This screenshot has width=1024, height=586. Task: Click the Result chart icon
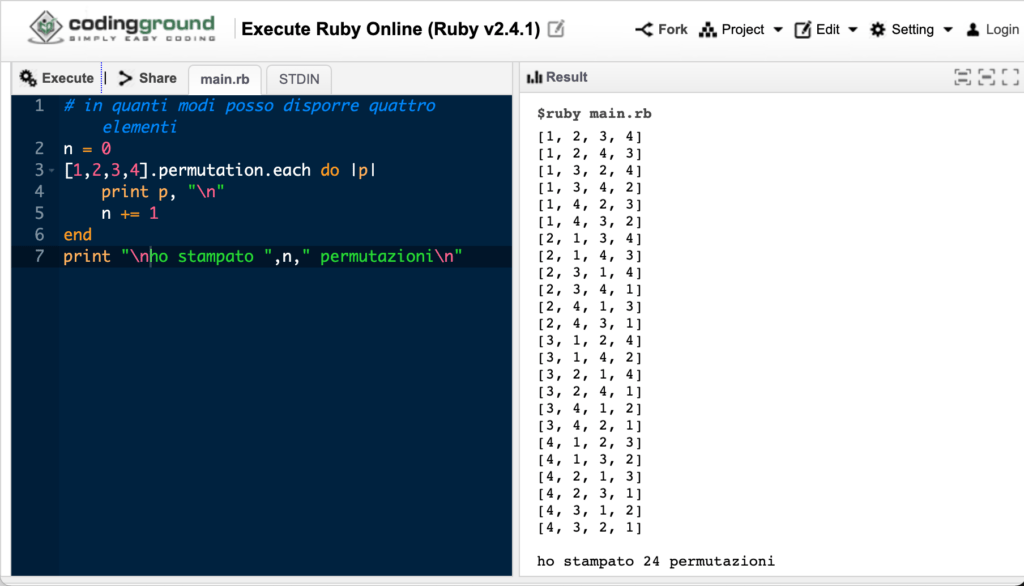click(534, 77)
